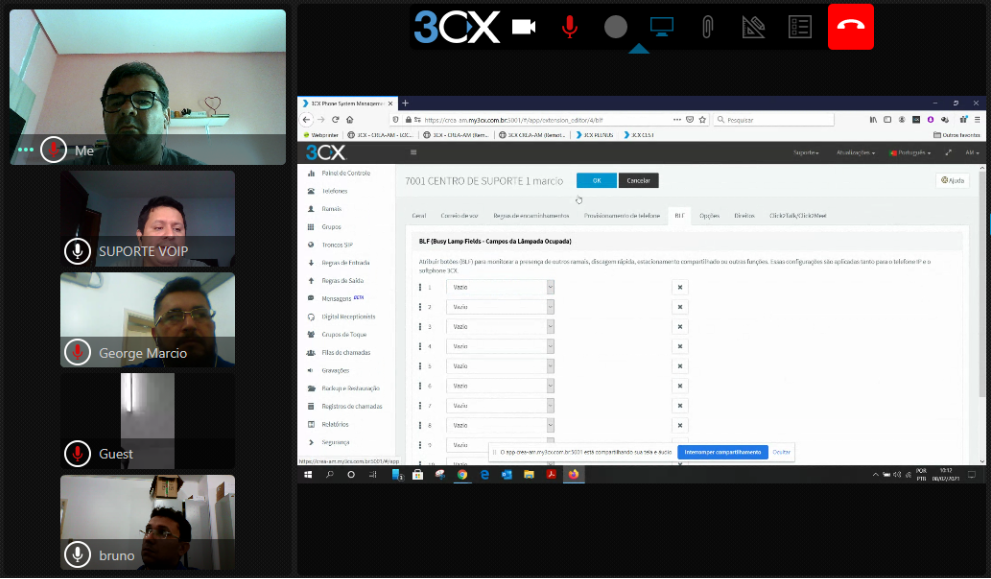Select George Marcio video thumbnail
Screen dimensions: 991x579
click(147, 320)
